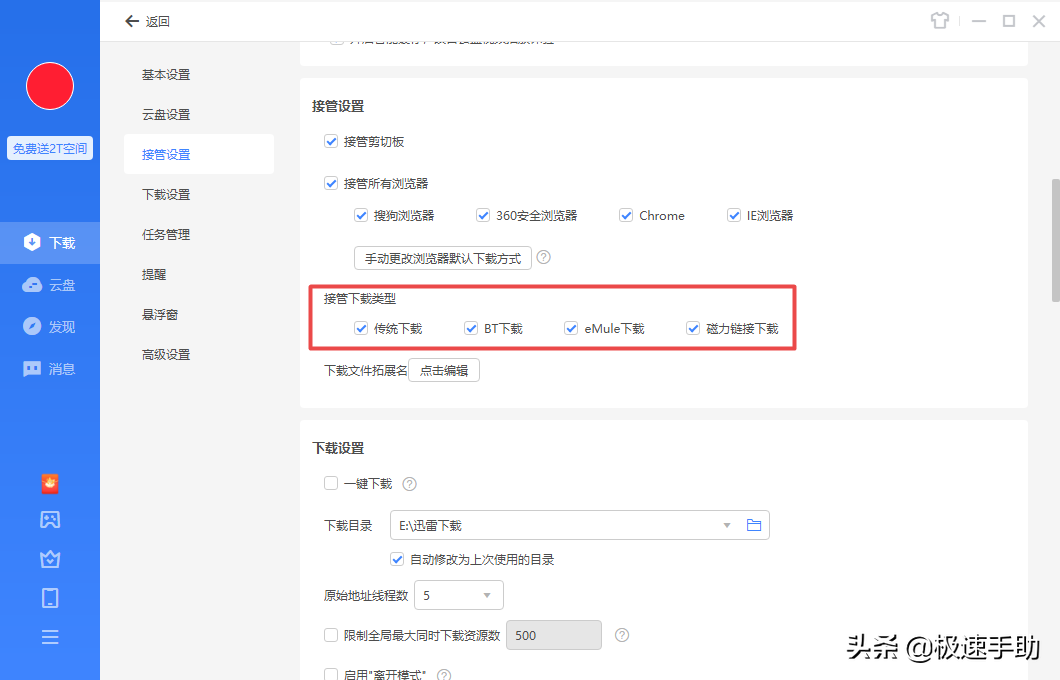The width and height of the screenshot is (1060, 680).
Task: Open the 下载目录 path dropdown
Action: [x=726, y=524]
